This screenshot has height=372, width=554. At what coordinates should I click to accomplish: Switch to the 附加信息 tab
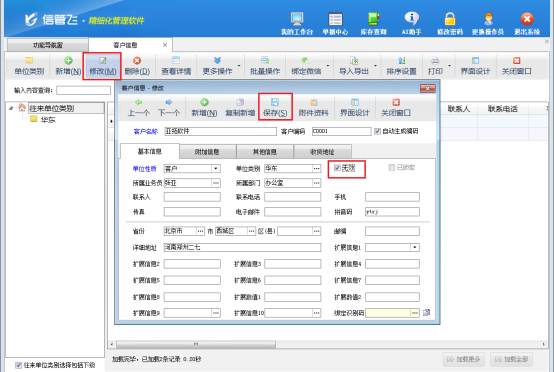tap(207, 152)
